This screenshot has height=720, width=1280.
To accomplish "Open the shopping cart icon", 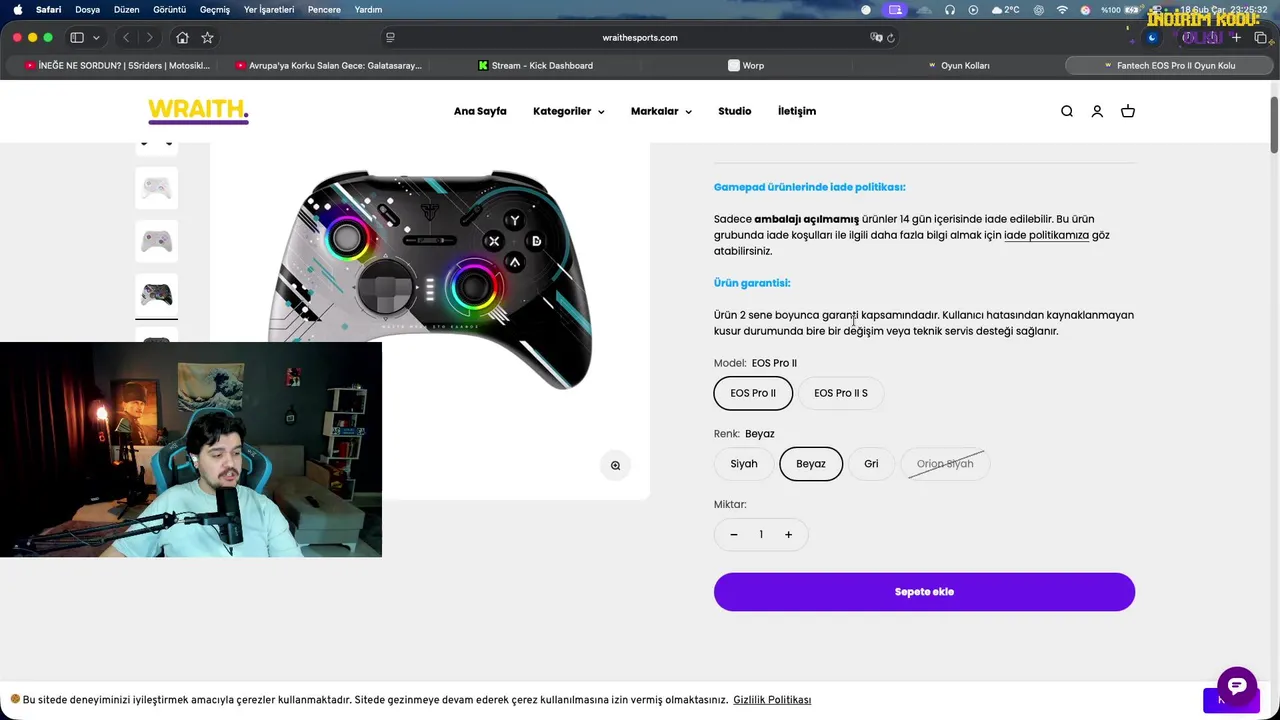I will click(1128, 111).
